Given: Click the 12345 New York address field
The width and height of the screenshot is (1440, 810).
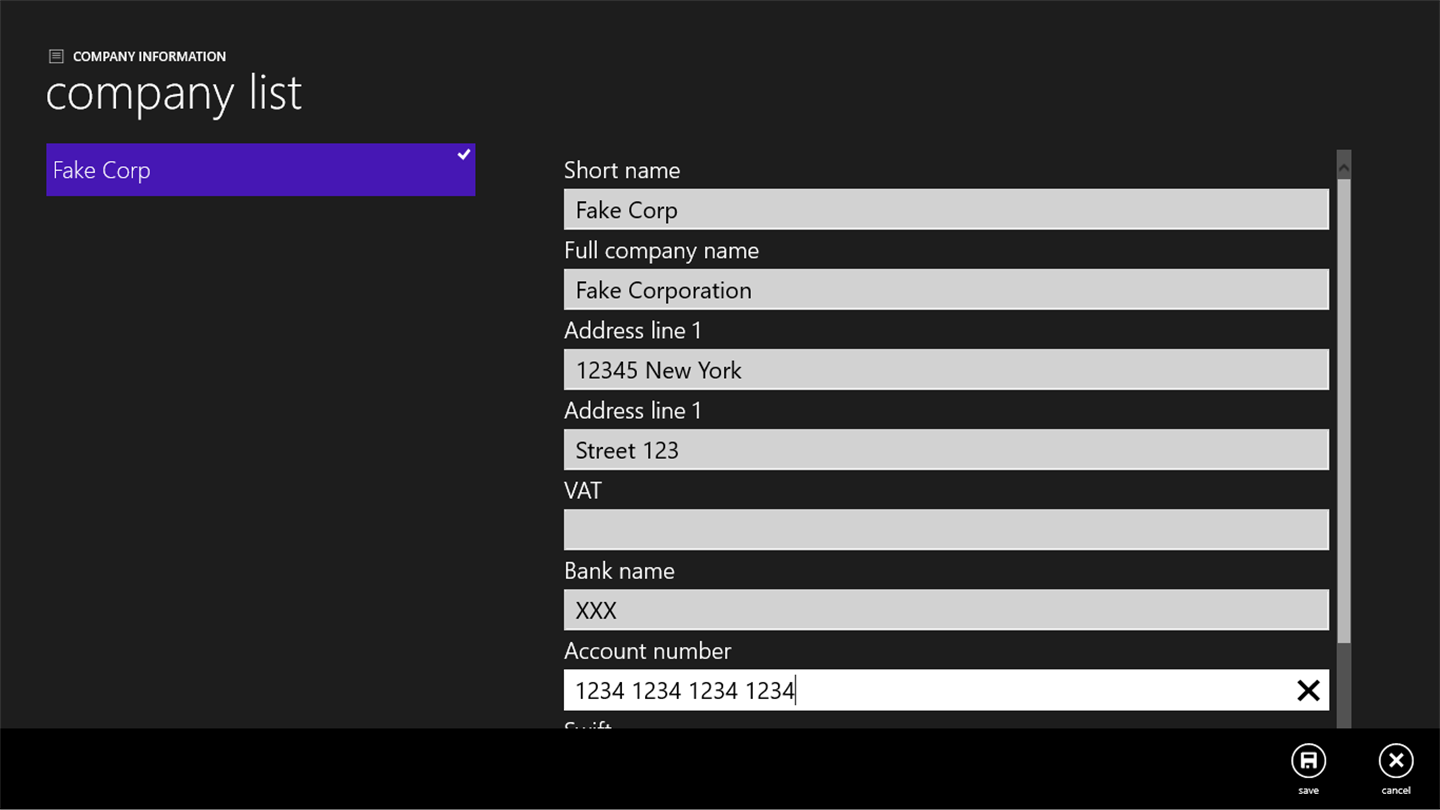Looking at the screenshot, I should coord(946,369).
